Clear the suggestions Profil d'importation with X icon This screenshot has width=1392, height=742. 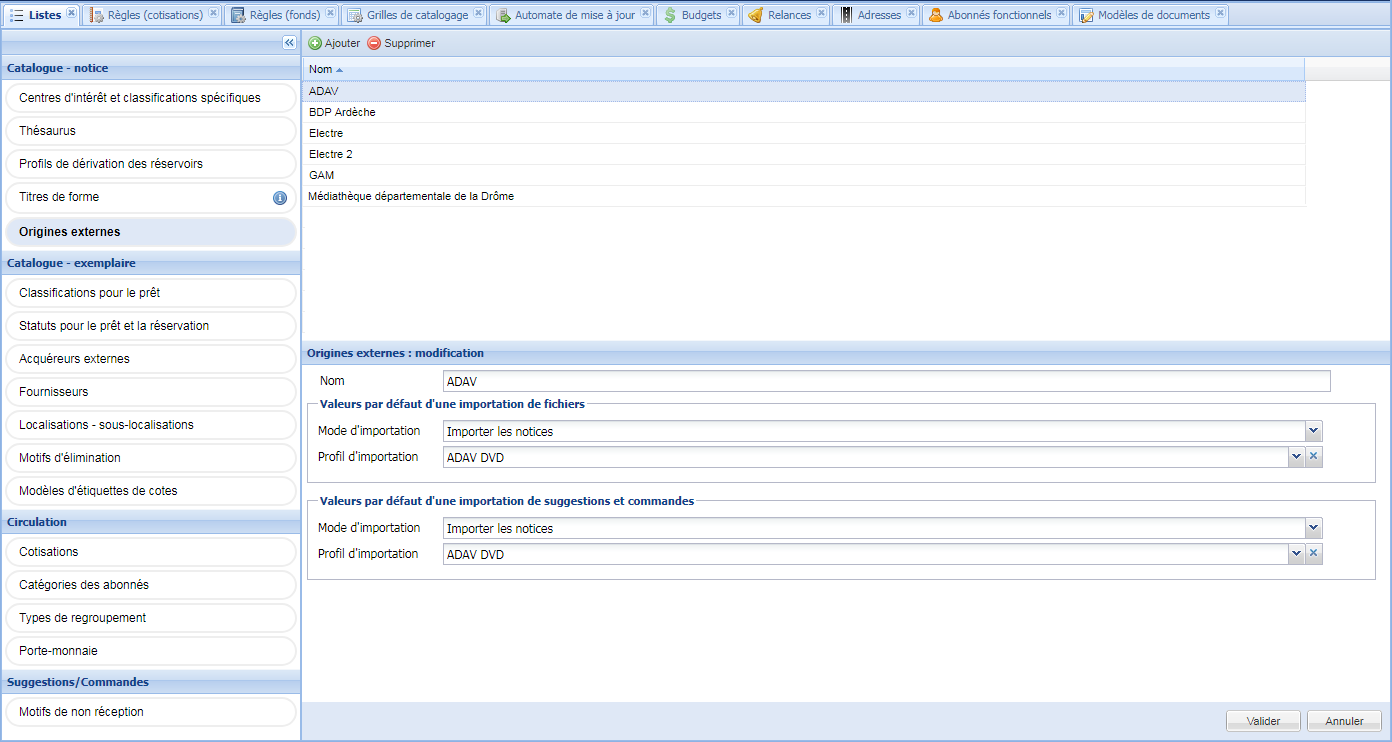[1314, 554]
